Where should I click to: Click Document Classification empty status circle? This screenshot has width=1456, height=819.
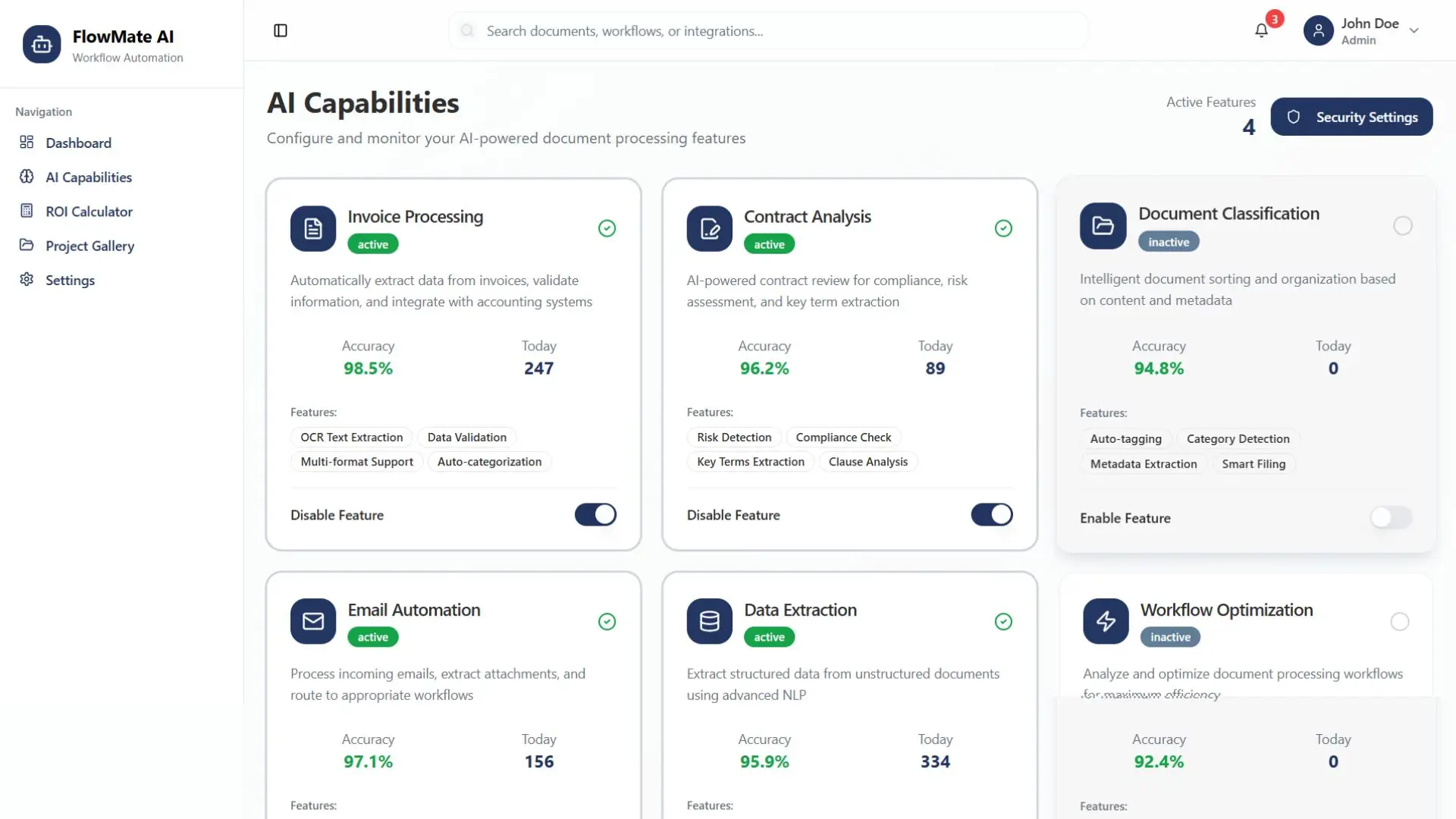[1403, 225]
